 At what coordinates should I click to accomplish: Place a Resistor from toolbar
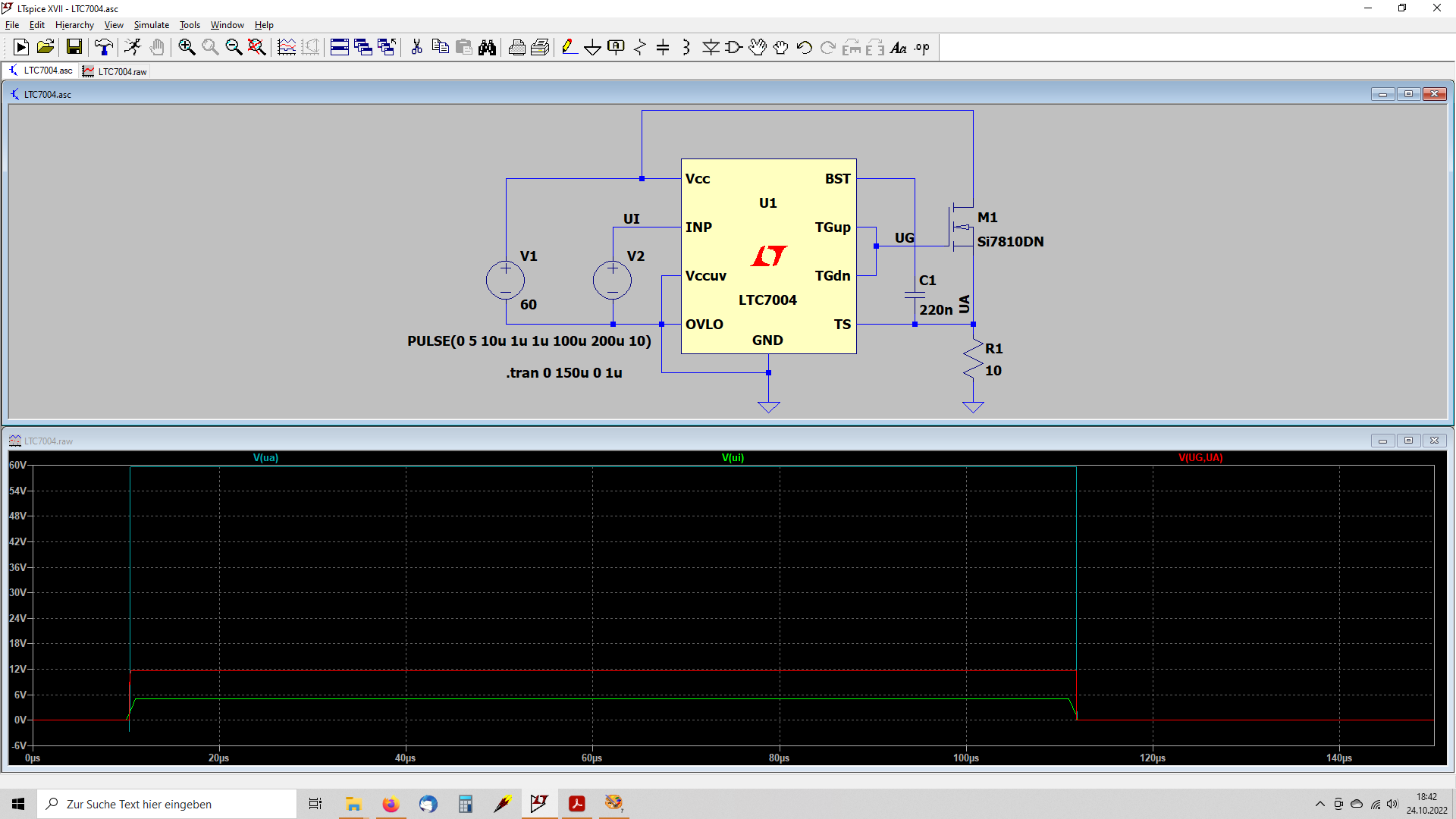pyautogui.click(x=640, y=48)
